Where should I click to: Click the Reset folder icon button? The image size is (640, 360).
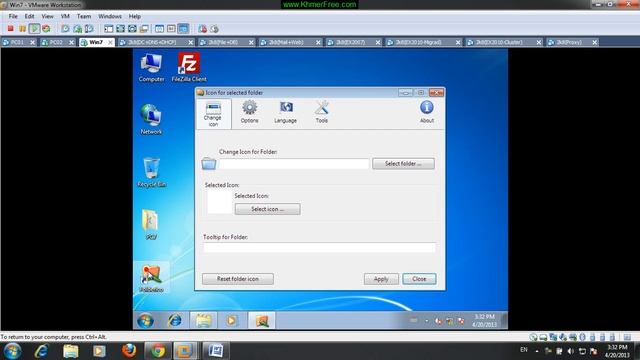[238, 279]
